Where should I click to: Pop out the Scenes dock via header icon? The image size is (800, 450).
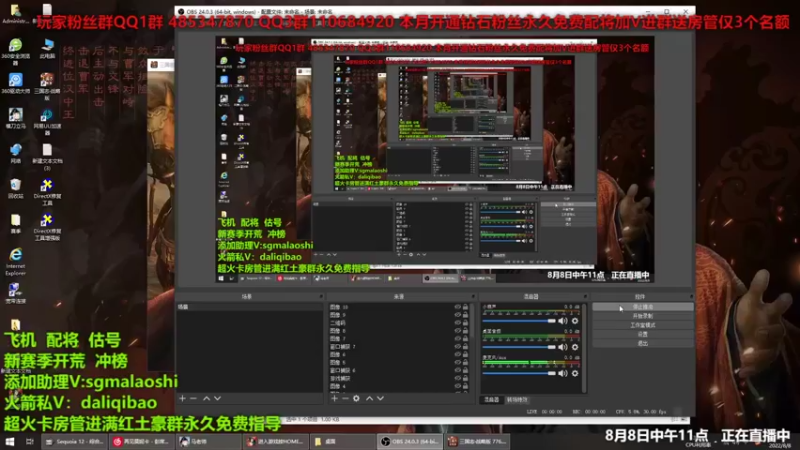[x=321, y=296]
